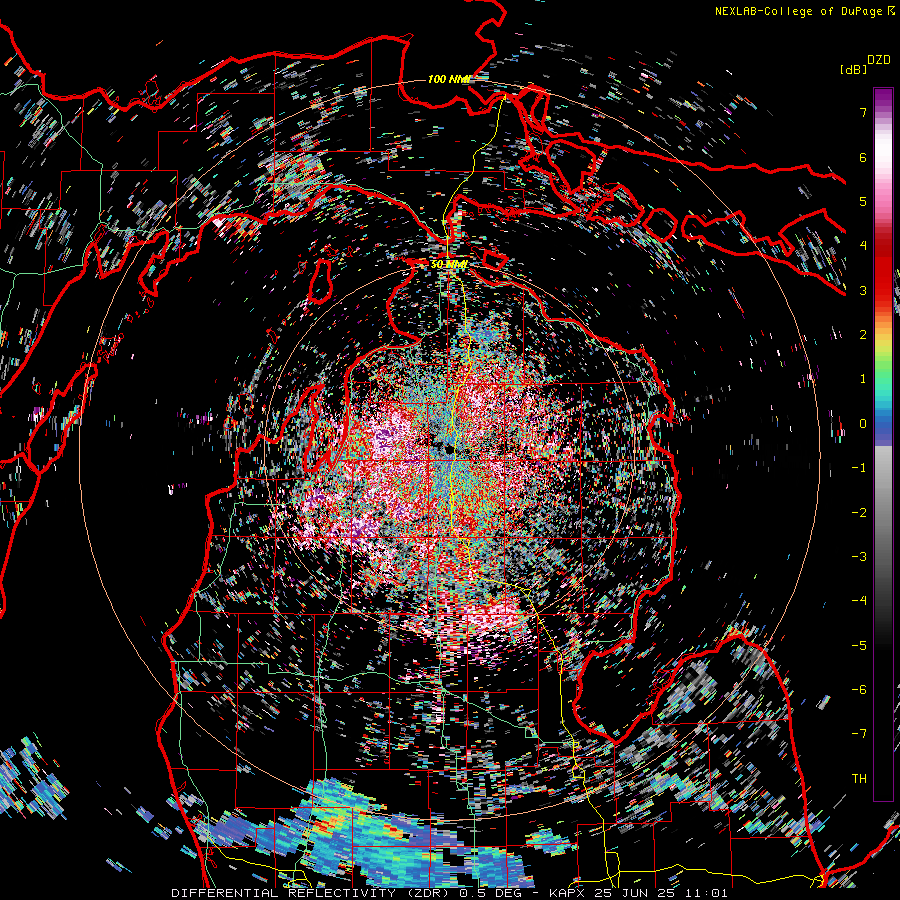This screenshot has height=900, width=900.
Task: Click the 7 value on color scale
Action: point(863,112)
